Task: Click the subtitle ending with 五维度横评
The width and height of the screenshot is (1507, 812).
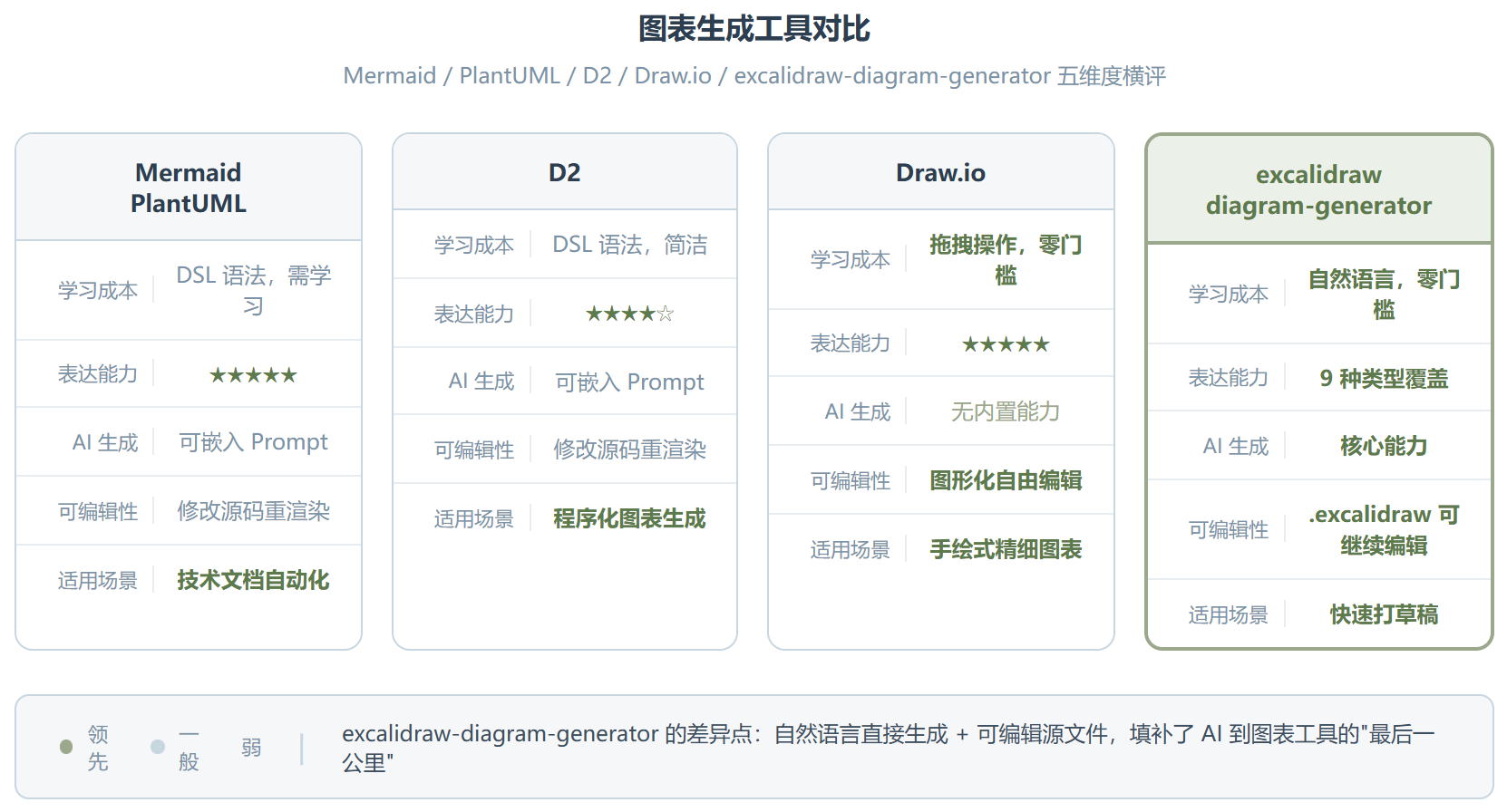Action: coord(753,75)
